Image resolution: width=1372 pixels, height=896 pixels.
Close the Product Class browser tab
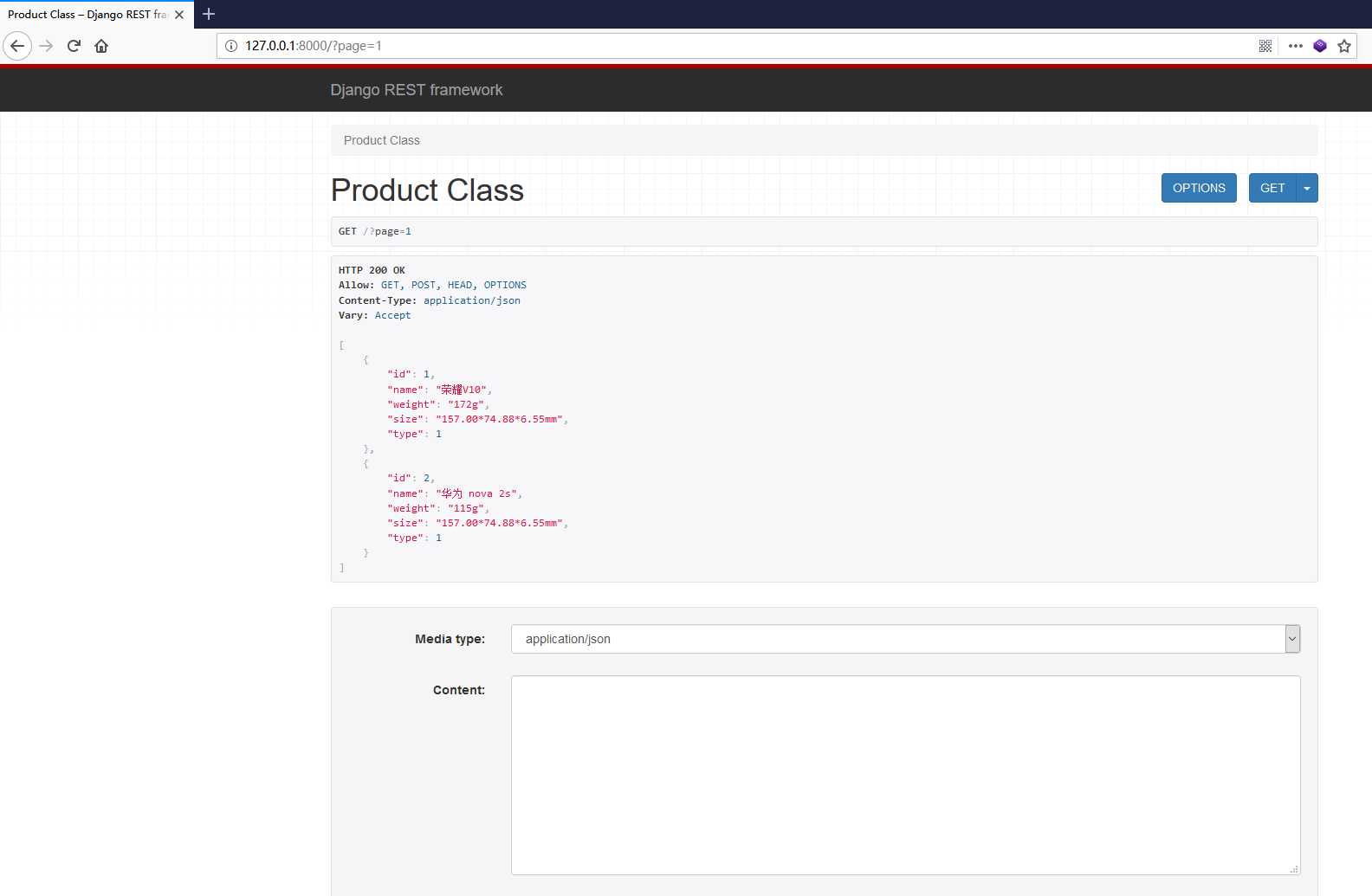pyautogui.click(x=179, y=15)
